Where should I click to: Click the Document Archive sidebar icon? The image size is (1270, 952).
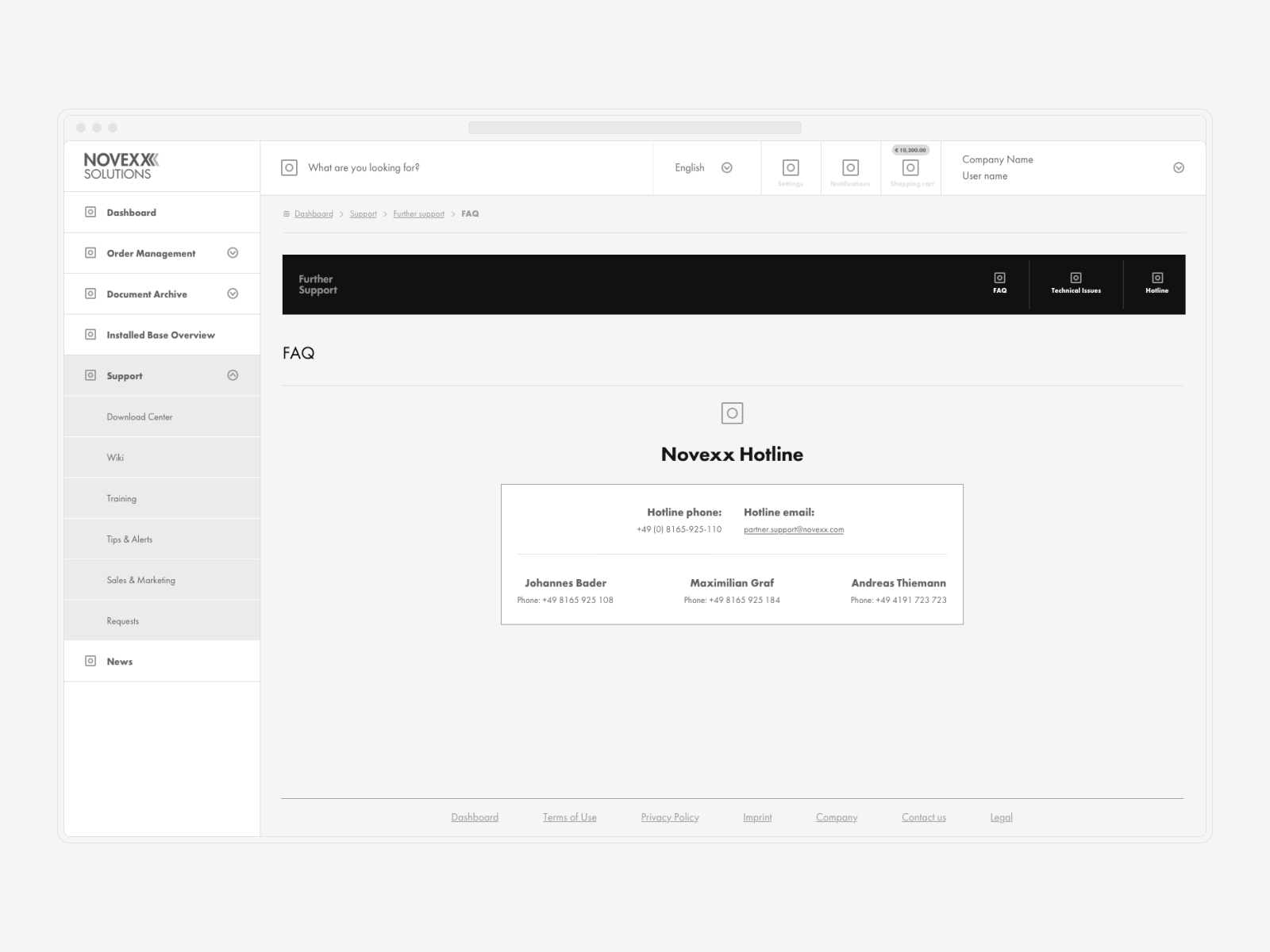(x=90, y=294)
